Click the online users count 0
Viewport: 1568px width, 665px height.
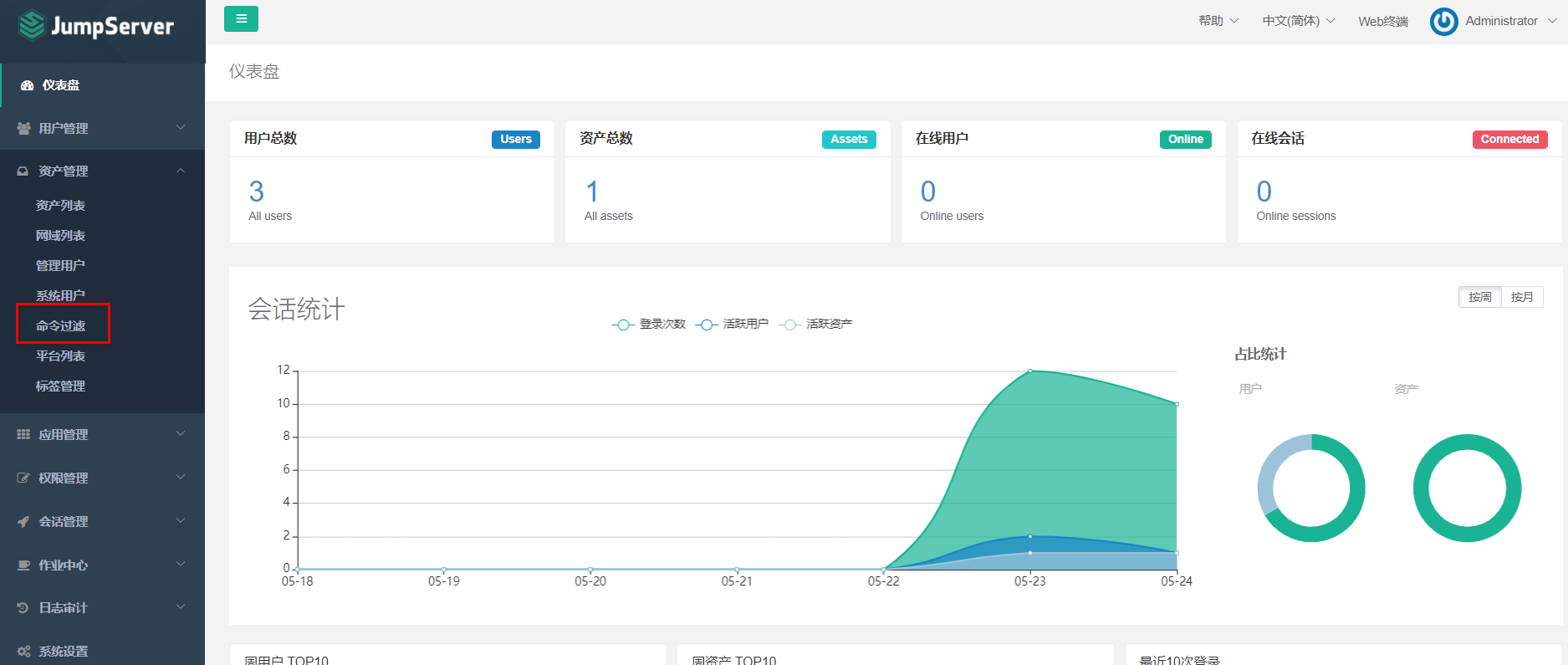[928, 192]
